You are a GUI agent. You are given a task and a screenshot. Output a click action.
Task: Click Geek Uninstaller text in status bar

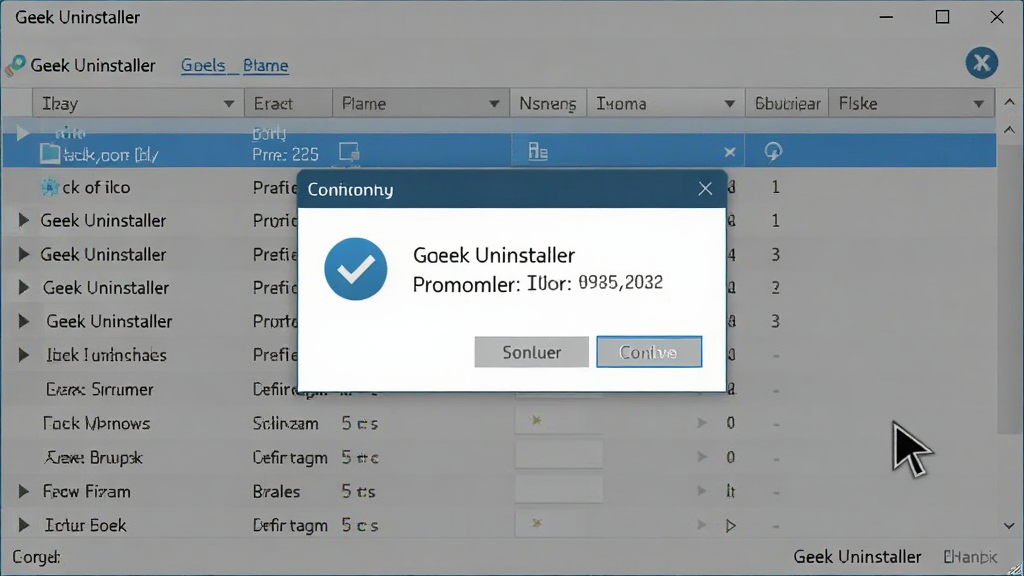pyautogui.click(x=857, y=556)
